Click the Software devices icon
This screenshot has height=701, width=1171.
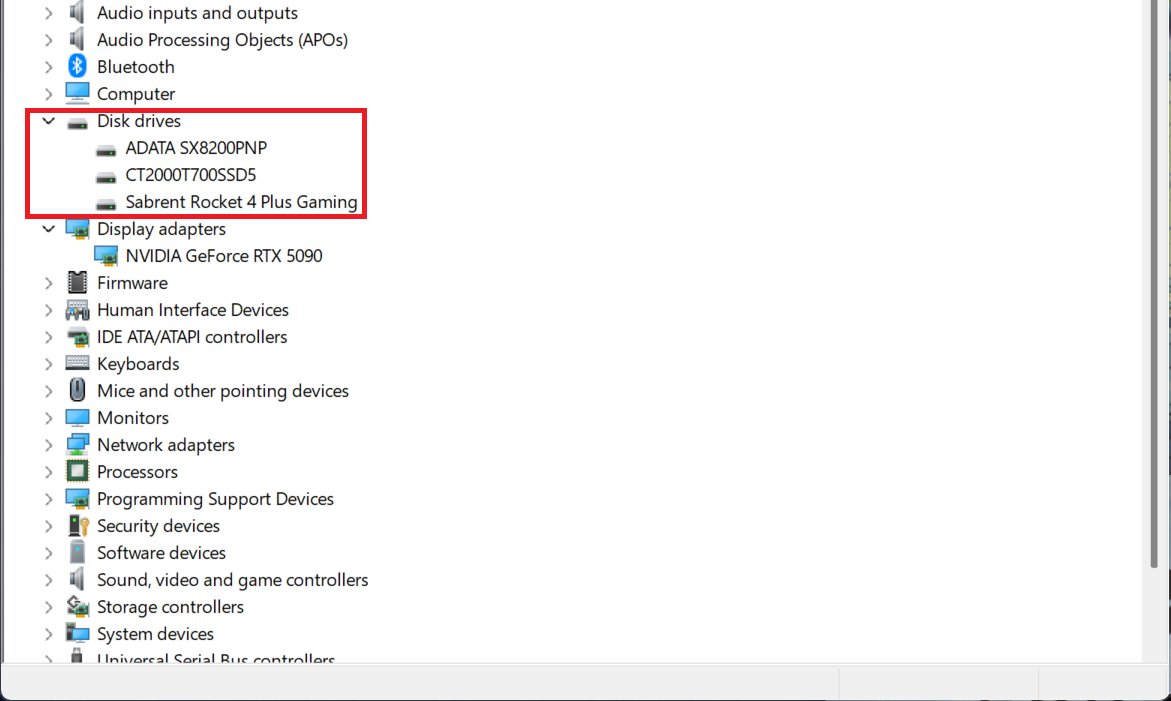[x=77, y=552]
